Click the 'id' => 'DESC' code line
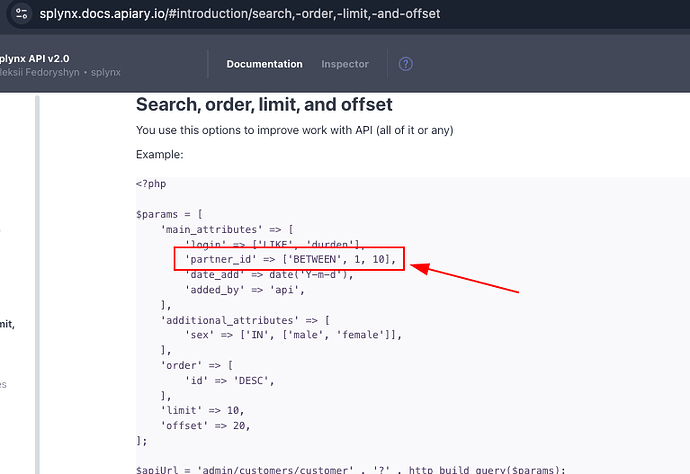This screenshot has height=474, width=690. pos(230,380)
